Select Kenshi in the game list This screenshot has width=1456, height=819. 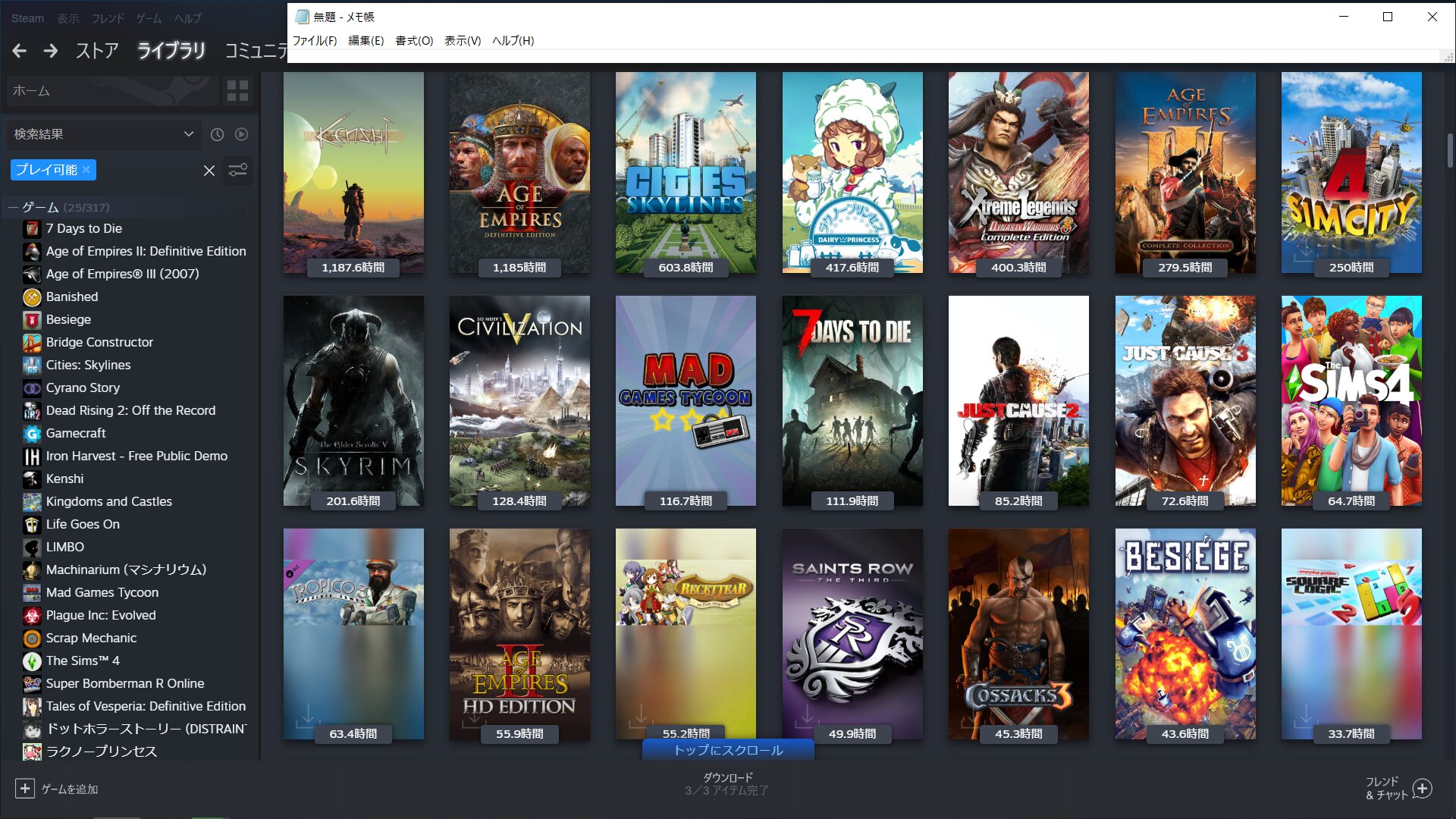coord(65,479)
